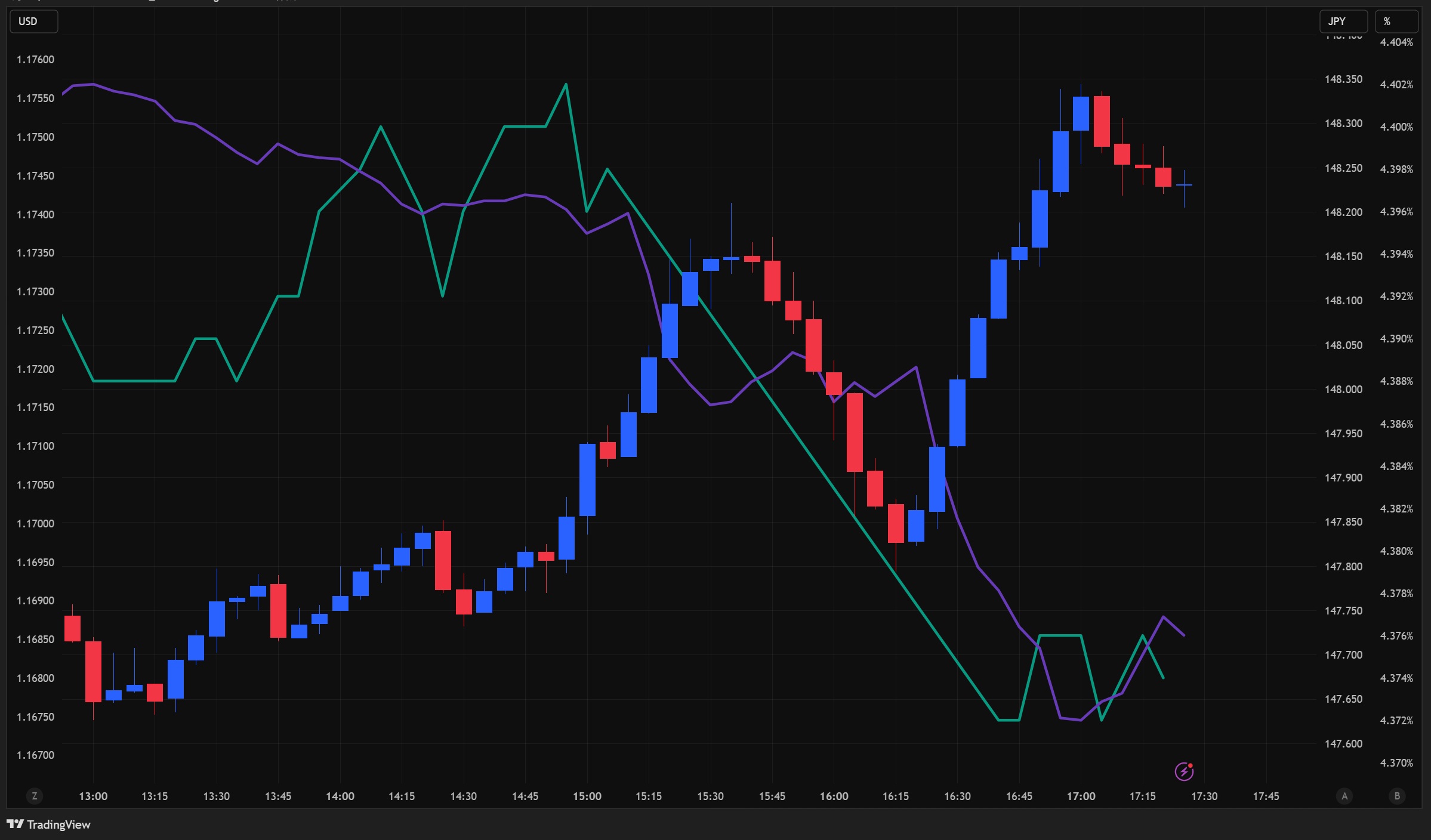Select the teal line at its 14:55 peak
Viewport: 1431px width, 840px height.
pos(566,85)
